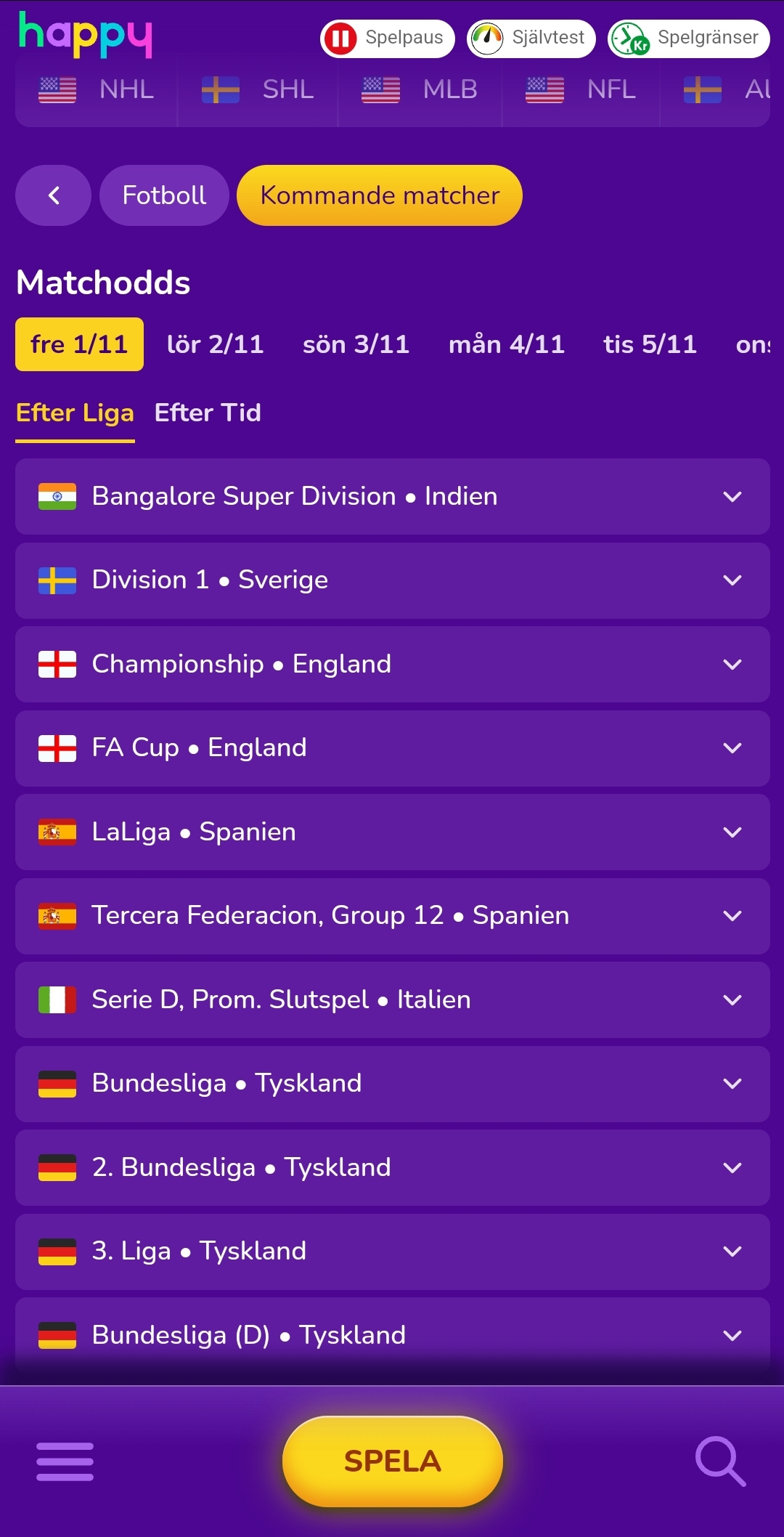This screenshot has height=1537, width=784.
Task: Switch to Efter Tid sorting
Action: pyautogui.click(x=207, y=413)
